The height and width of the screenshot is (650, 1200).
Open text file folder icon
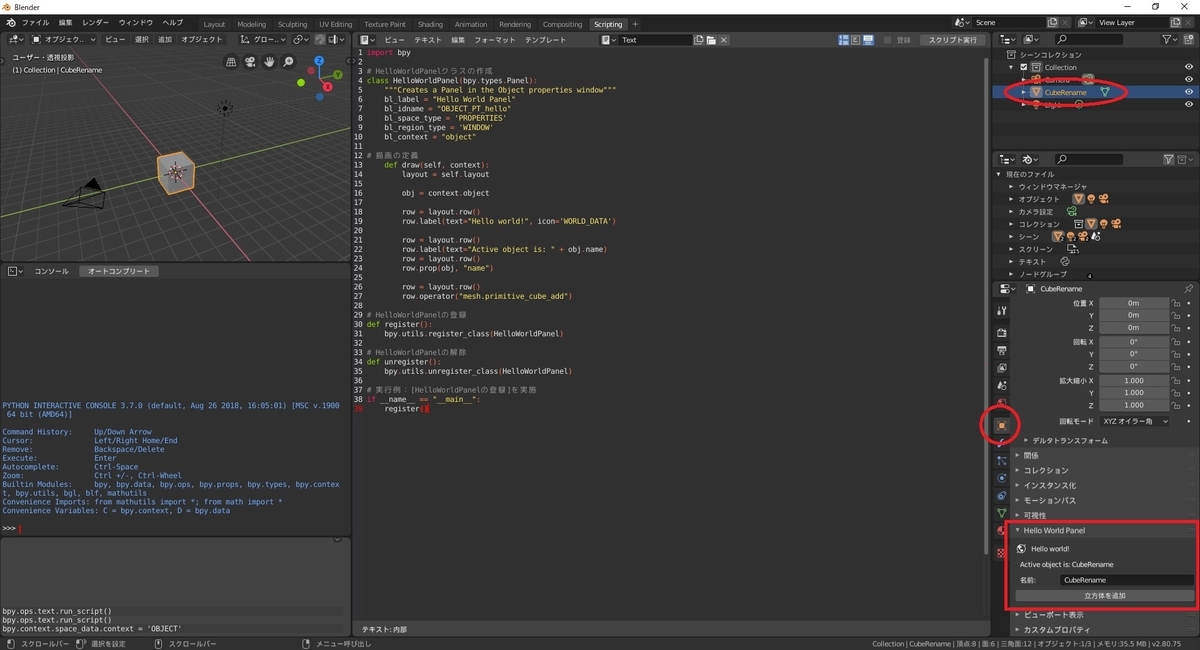click(x=711, y=40)
